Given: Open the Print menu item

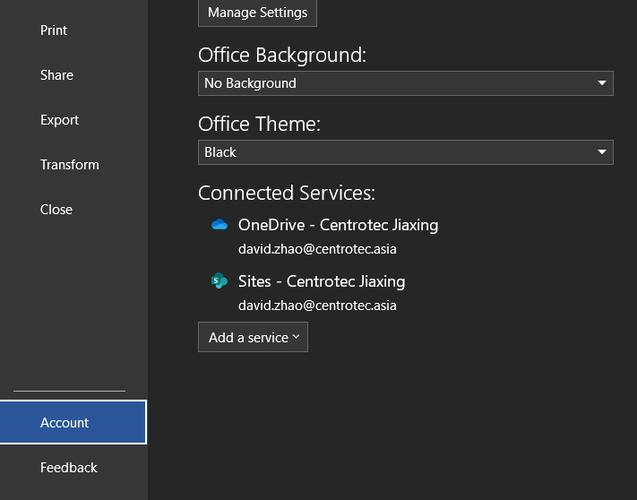Looking at the screenshot, I should click(x=54, y=30).
